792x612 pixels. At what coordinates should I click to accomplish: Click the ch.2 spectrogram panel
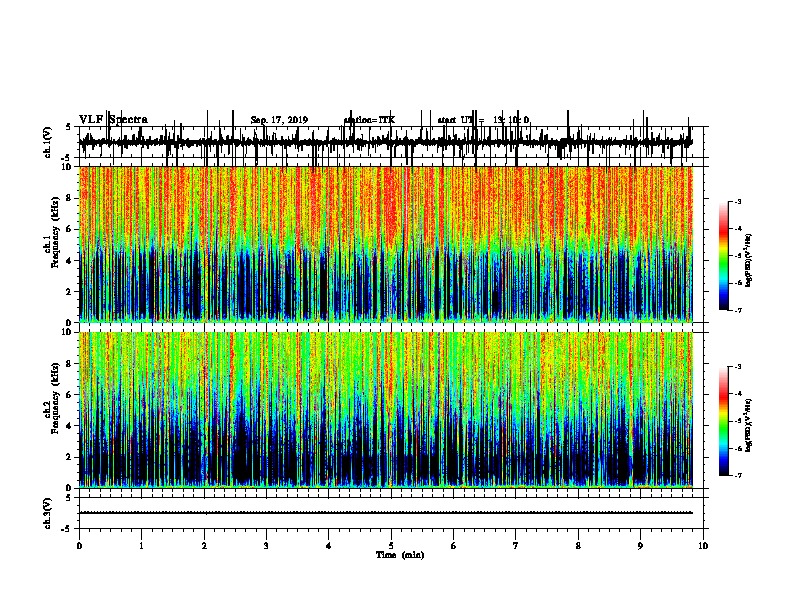click(385, 410)
